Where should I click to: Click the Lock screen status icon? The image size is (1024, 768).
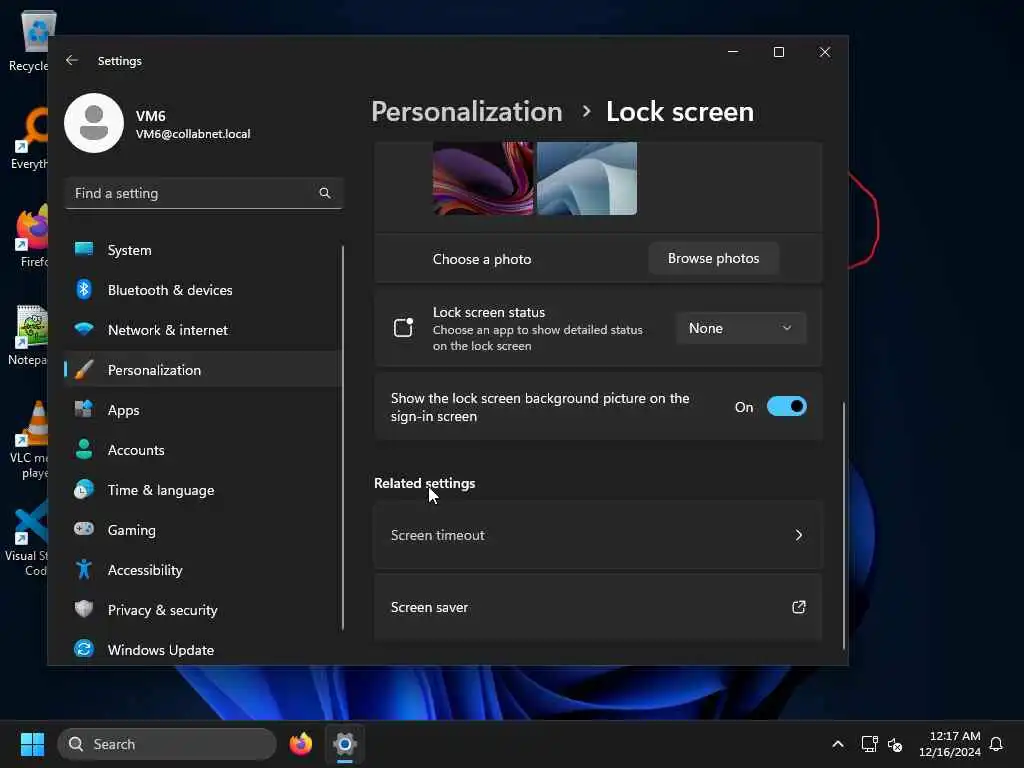click(x=404, y=327)
